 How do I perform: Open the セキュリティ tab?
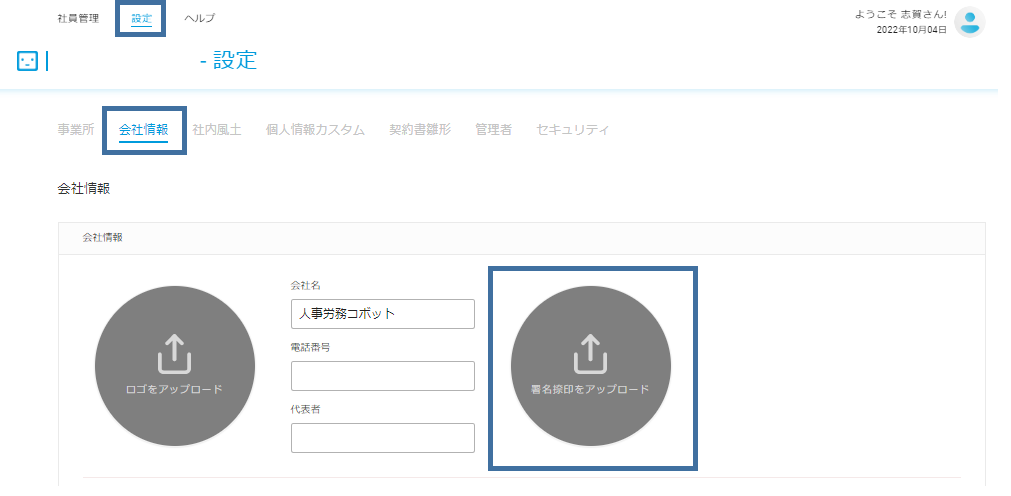[573, 129]
